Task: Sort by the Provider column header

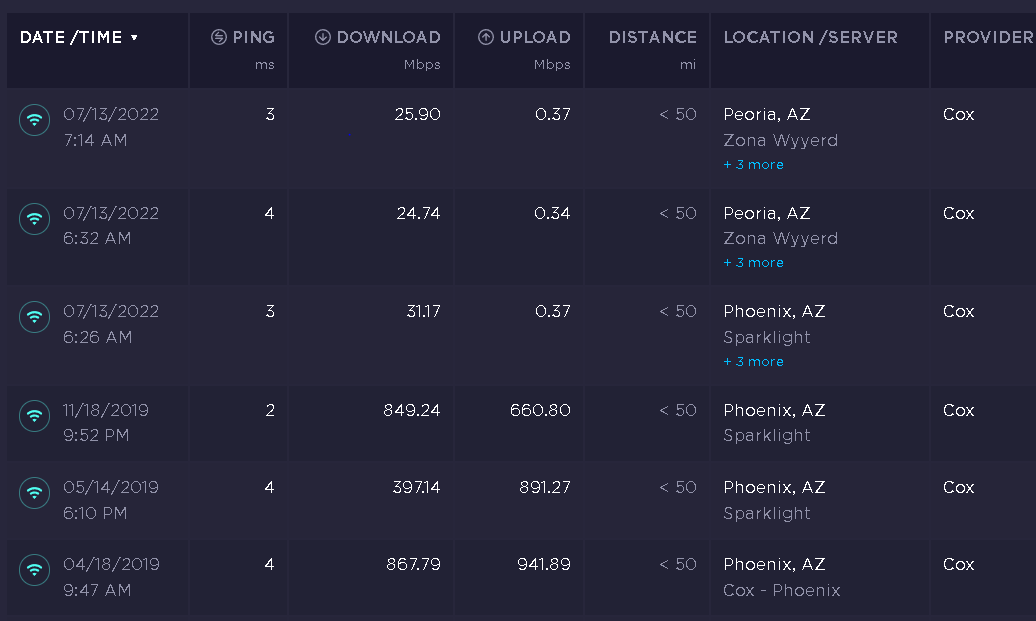Action: pos(989,37)
